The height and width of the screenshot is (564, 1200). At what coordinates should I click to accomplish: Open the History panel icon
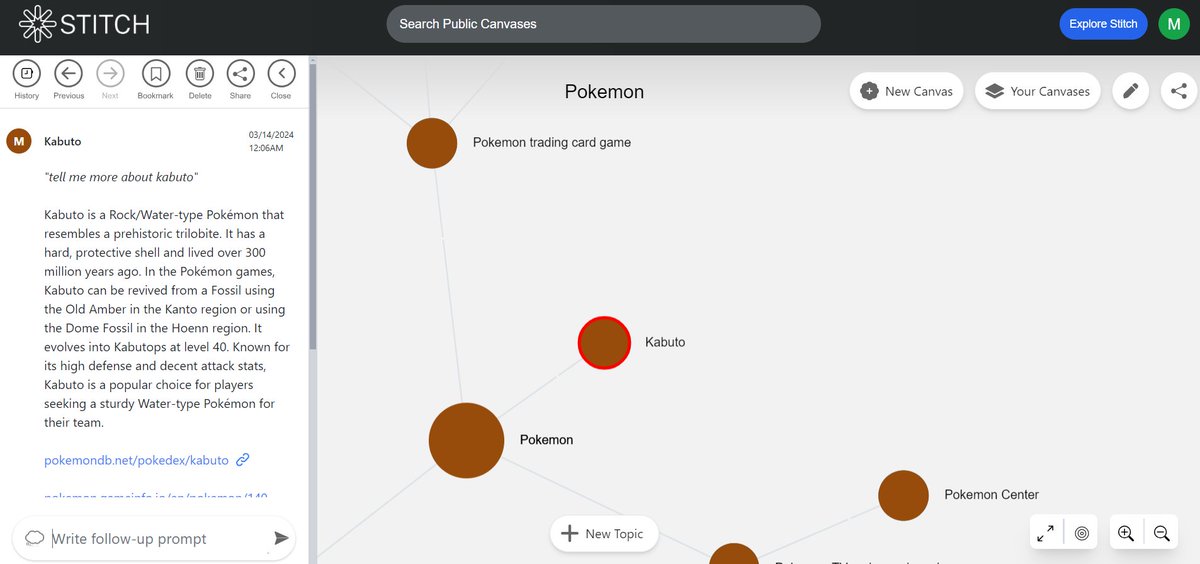click(x=27, y=73)
